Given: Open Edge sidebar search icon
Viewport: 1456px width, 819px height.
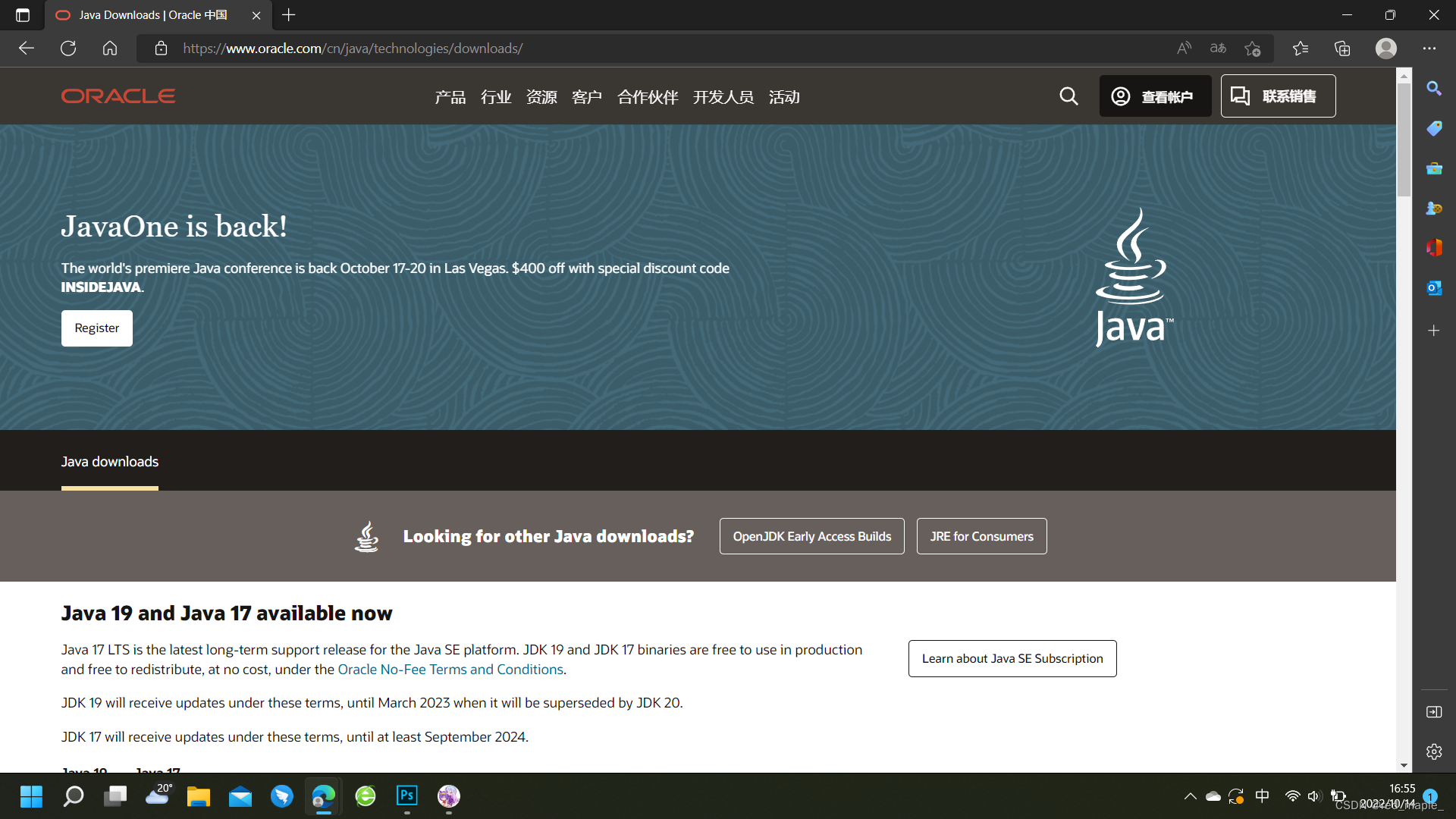Looking at the screenshot, I should [1433, 89].
